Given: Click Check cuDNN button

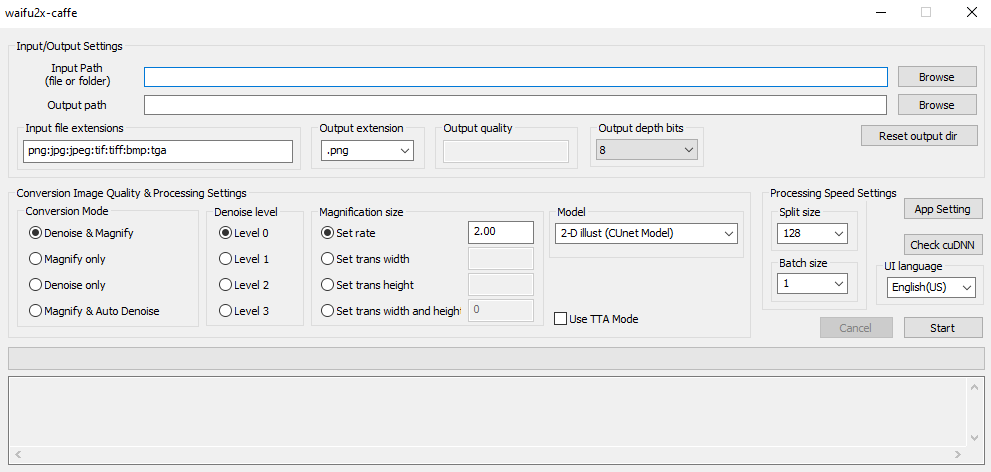Looking at the screenshot, I should point(942,245).
